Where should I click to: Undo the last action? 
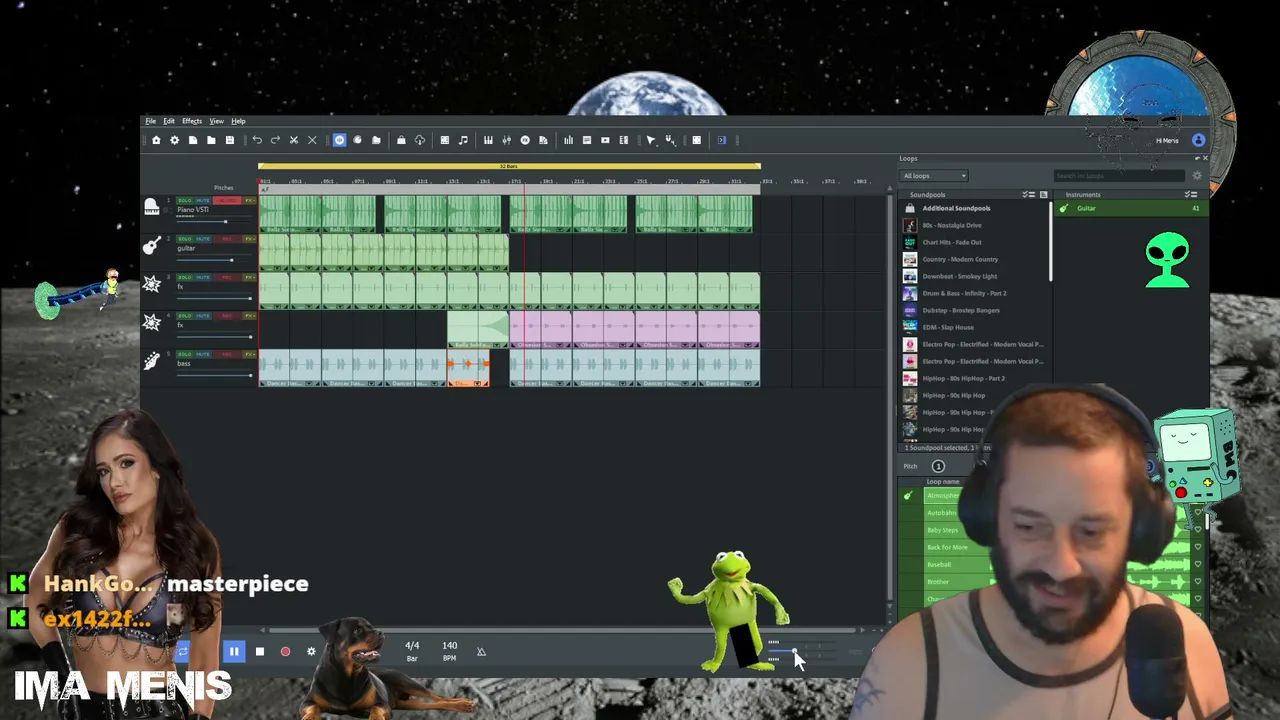pyautogui.click(x=257, y=140)
